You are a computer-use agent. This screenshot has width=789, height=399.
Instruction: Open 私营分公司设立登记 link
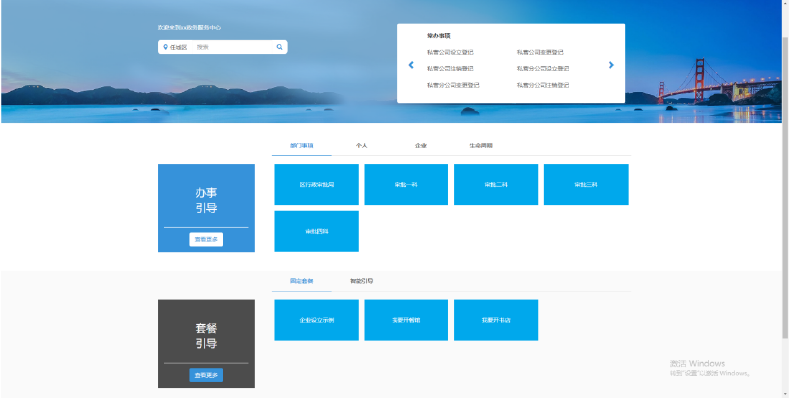point(543,68)
